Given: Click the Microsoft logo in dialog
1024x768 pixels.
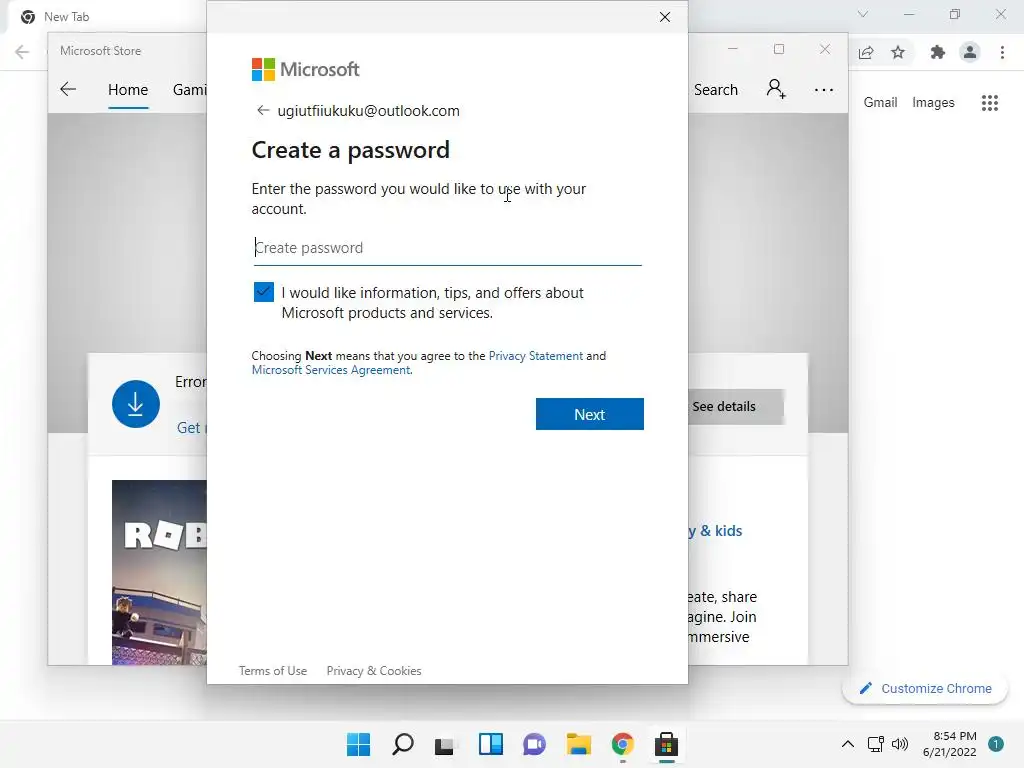Looking at the screenshot, I should [x=305, y=69].
